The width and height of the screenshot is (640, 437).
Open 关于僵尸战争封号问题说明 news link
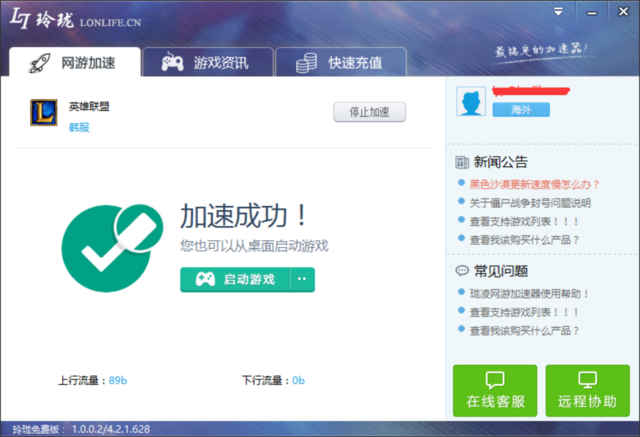coord(530,202)
